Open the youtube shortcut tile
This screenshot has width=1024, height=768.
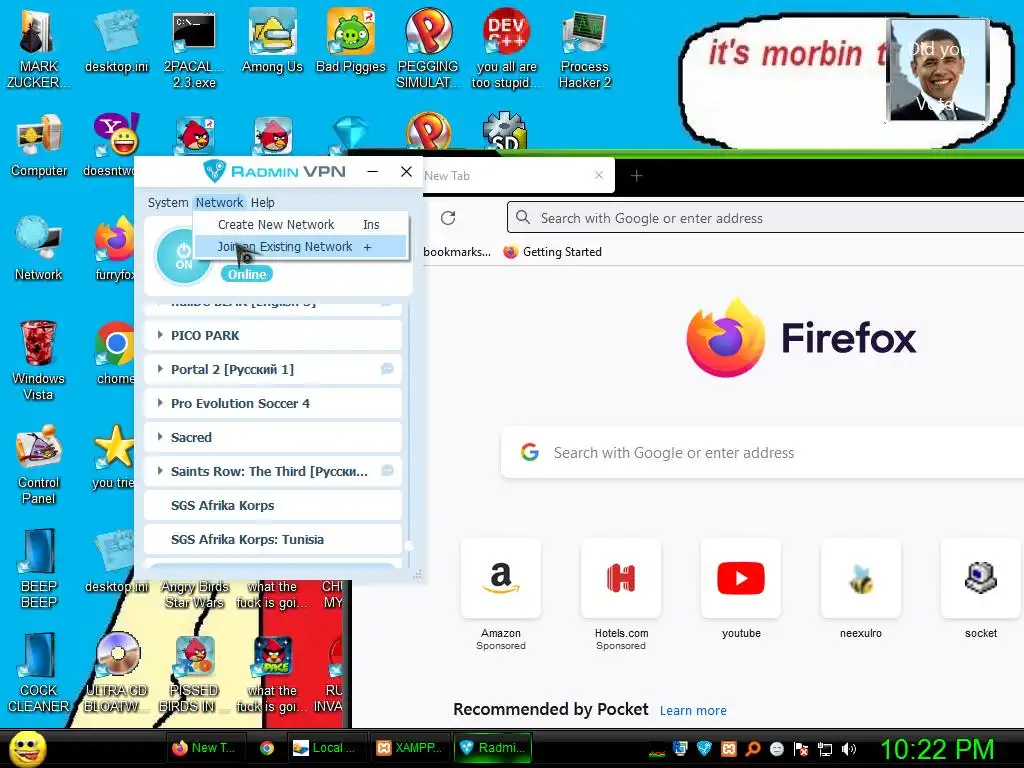tap(741, 578)
